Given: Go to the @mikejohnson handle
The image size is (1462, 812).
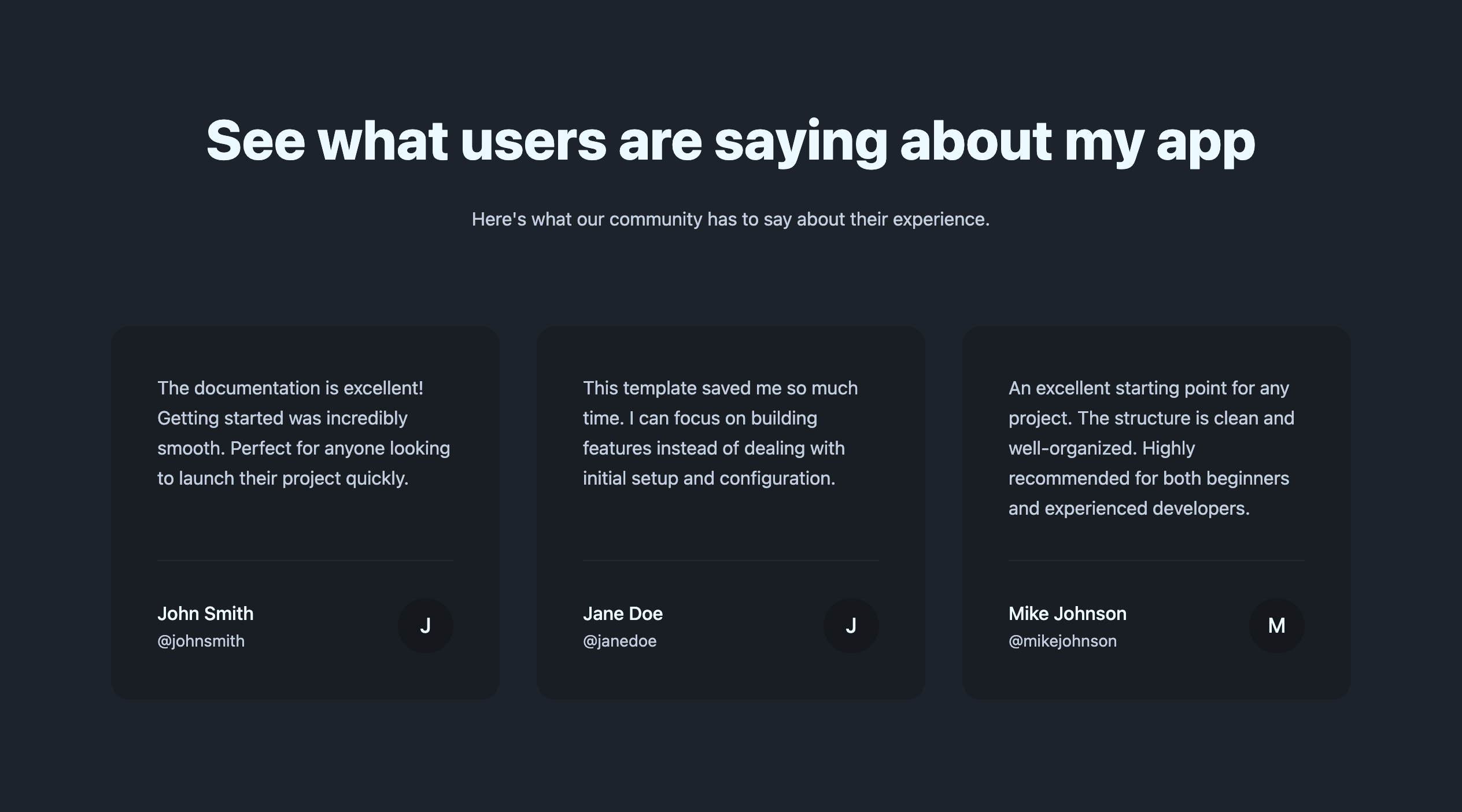Looking at the screenshot, I should (1062, 641).
